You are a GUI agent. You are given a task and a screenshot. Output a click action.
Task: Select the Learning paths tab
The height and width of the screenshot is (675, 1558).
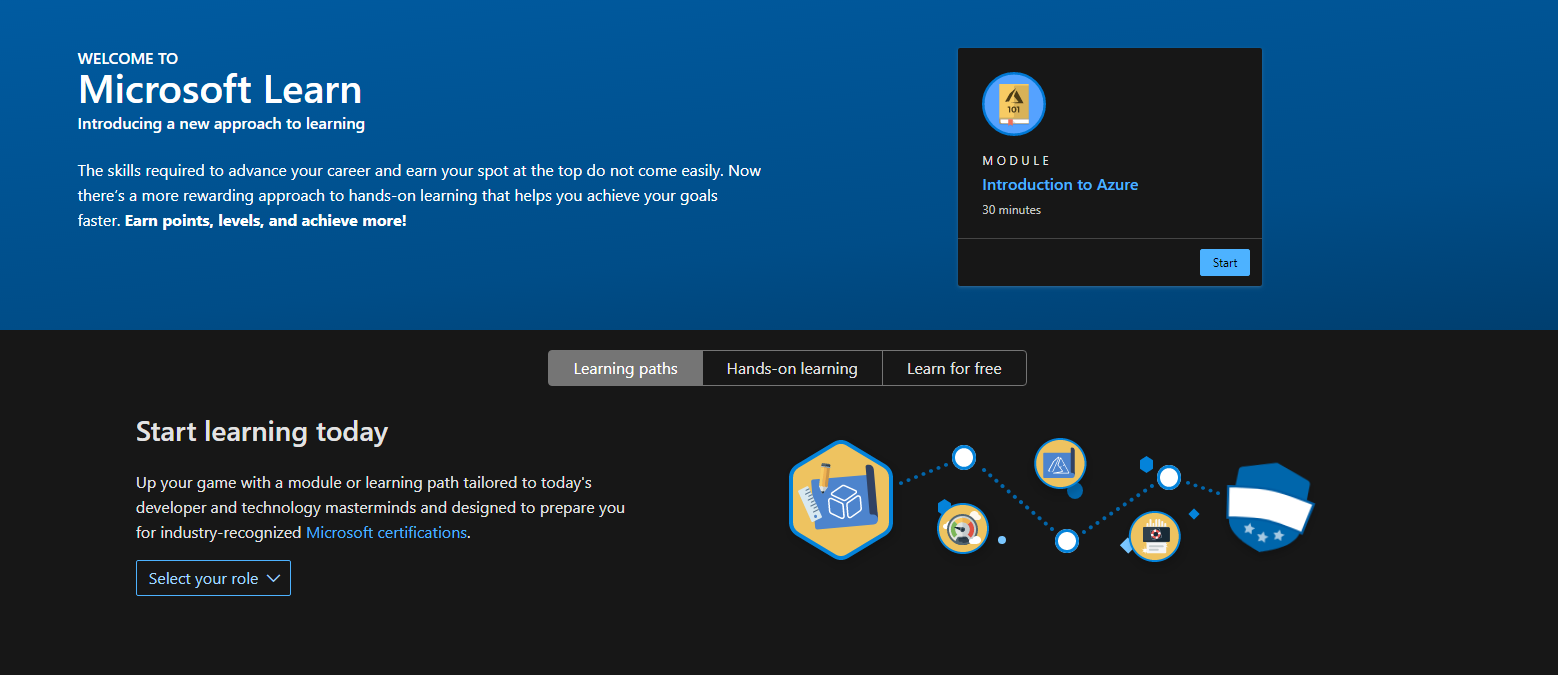click(x=625, y=367)
